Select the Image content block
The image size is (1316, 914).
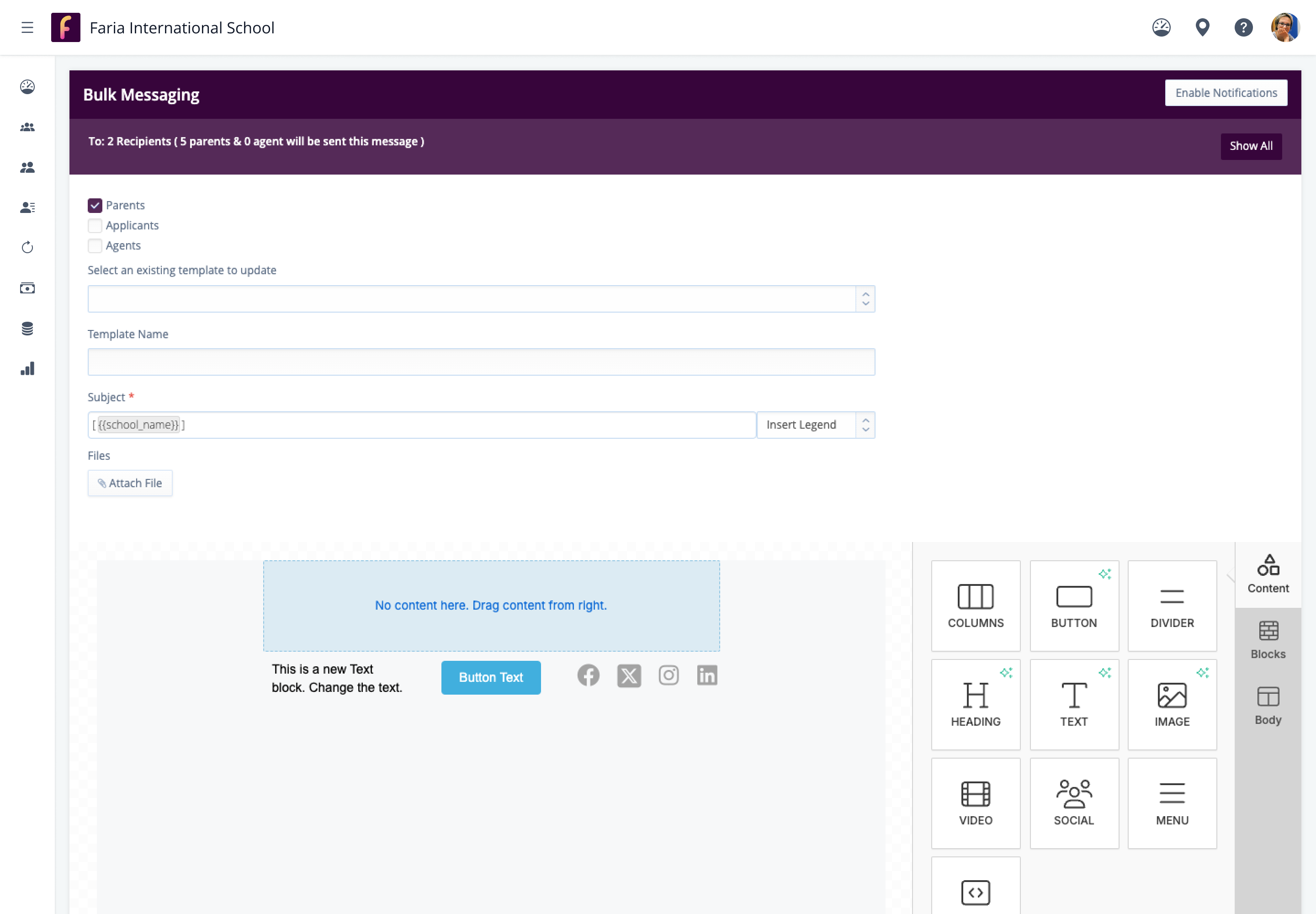tap(1172, 704)
